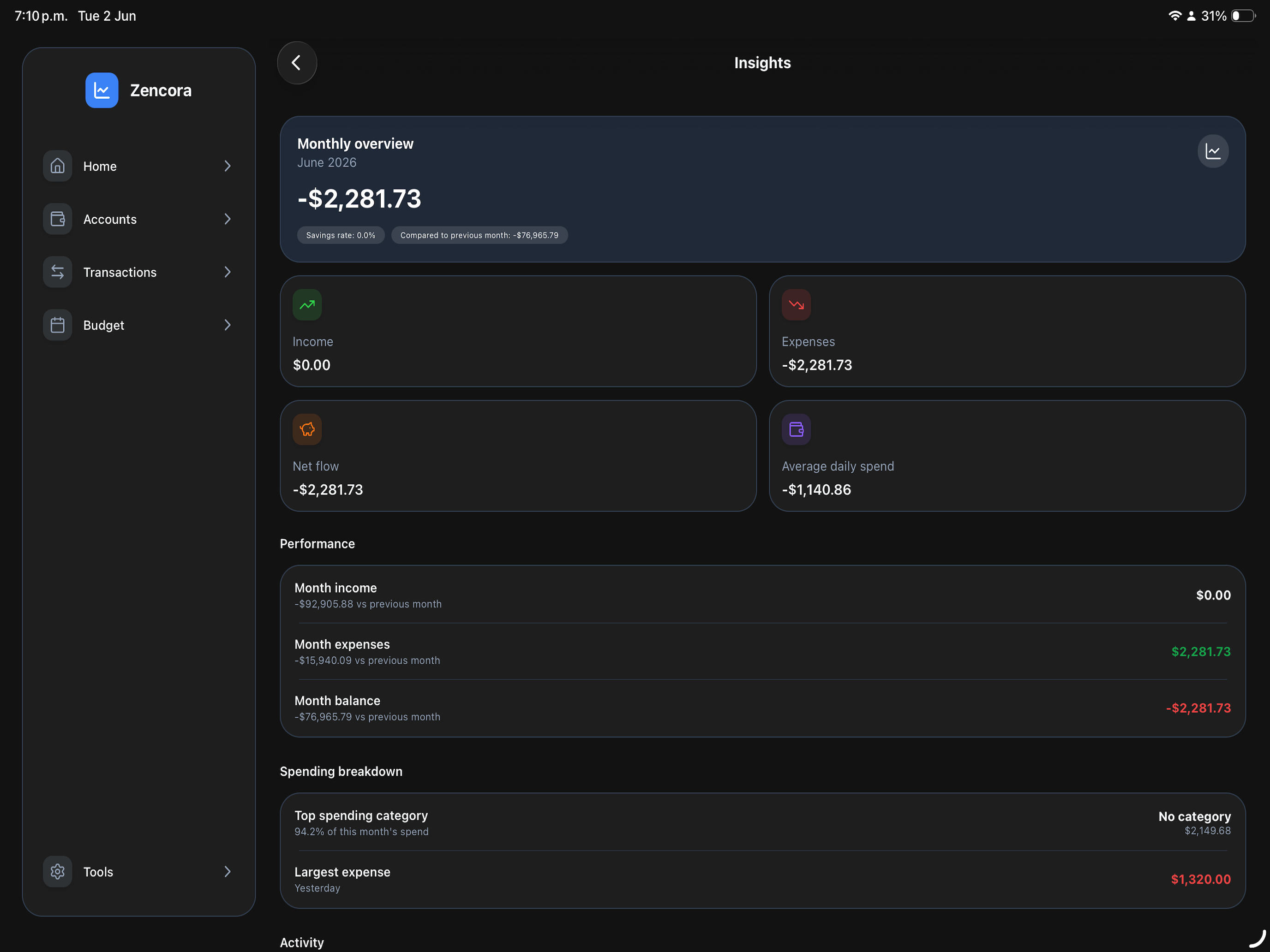Expand the Tools chevron
1270x952 pixels.
228,871
